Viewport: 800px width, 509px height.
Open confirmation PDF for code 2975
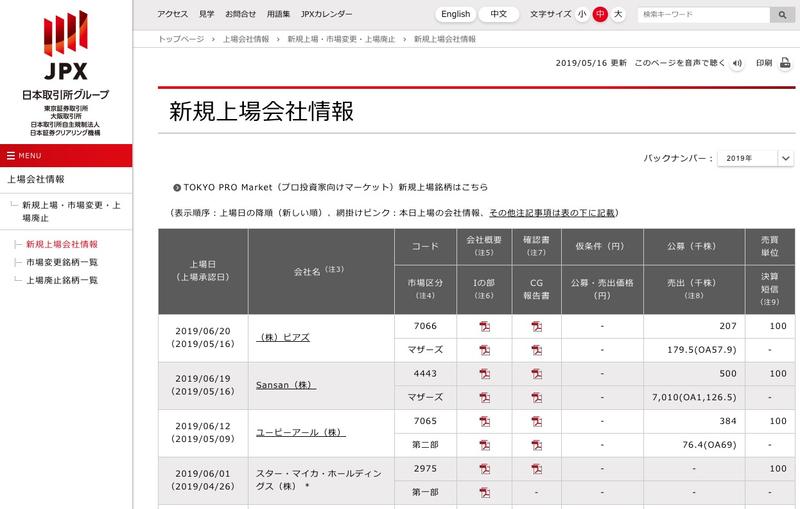[536, 469]
